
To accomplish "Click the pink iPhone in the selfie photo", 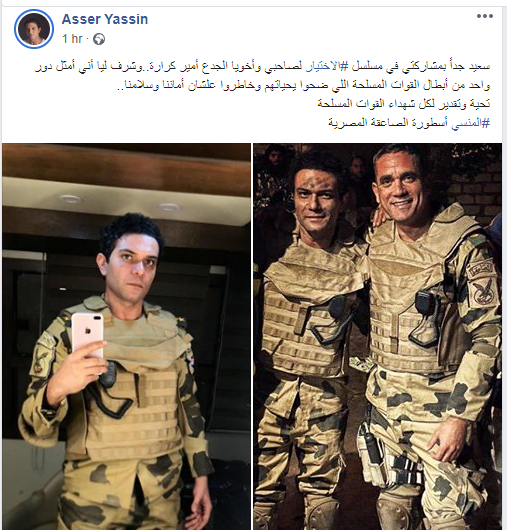I will point(88,335).
